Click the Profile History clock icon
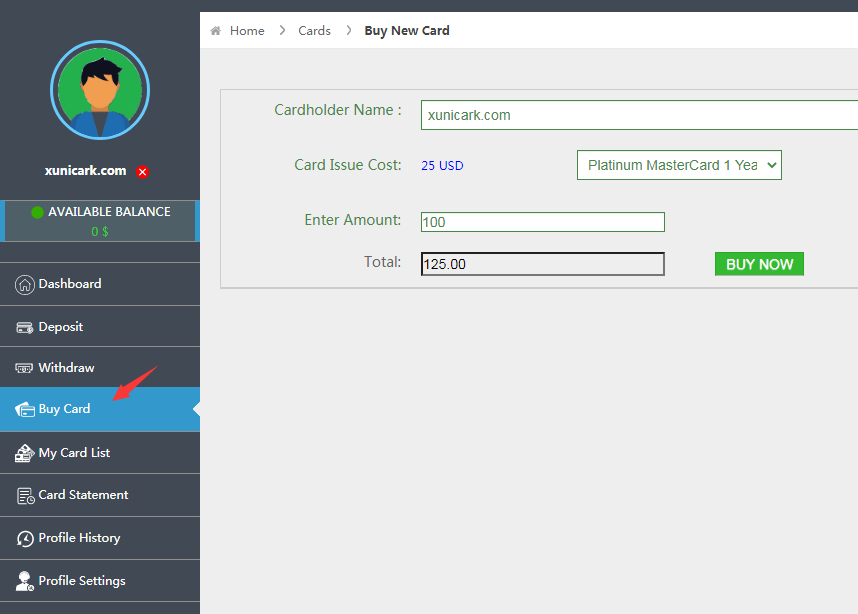This screenshot has height=614, width=858. pos(25,538)
